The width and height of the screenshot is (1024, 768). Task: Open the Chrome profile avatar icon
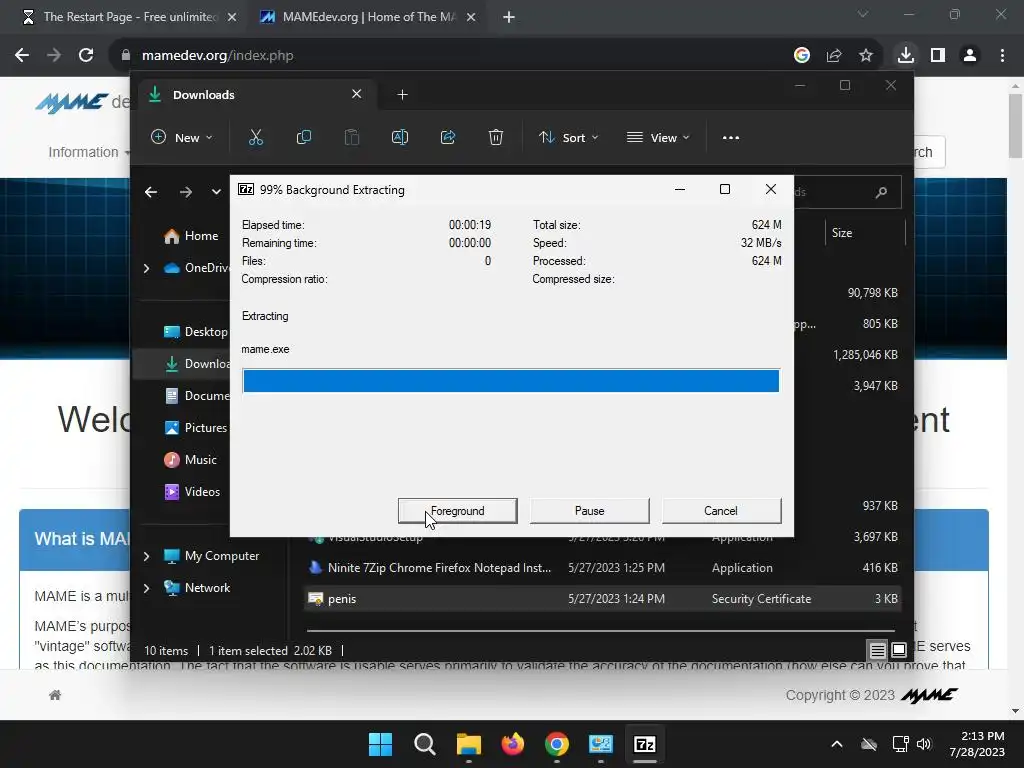970,56
